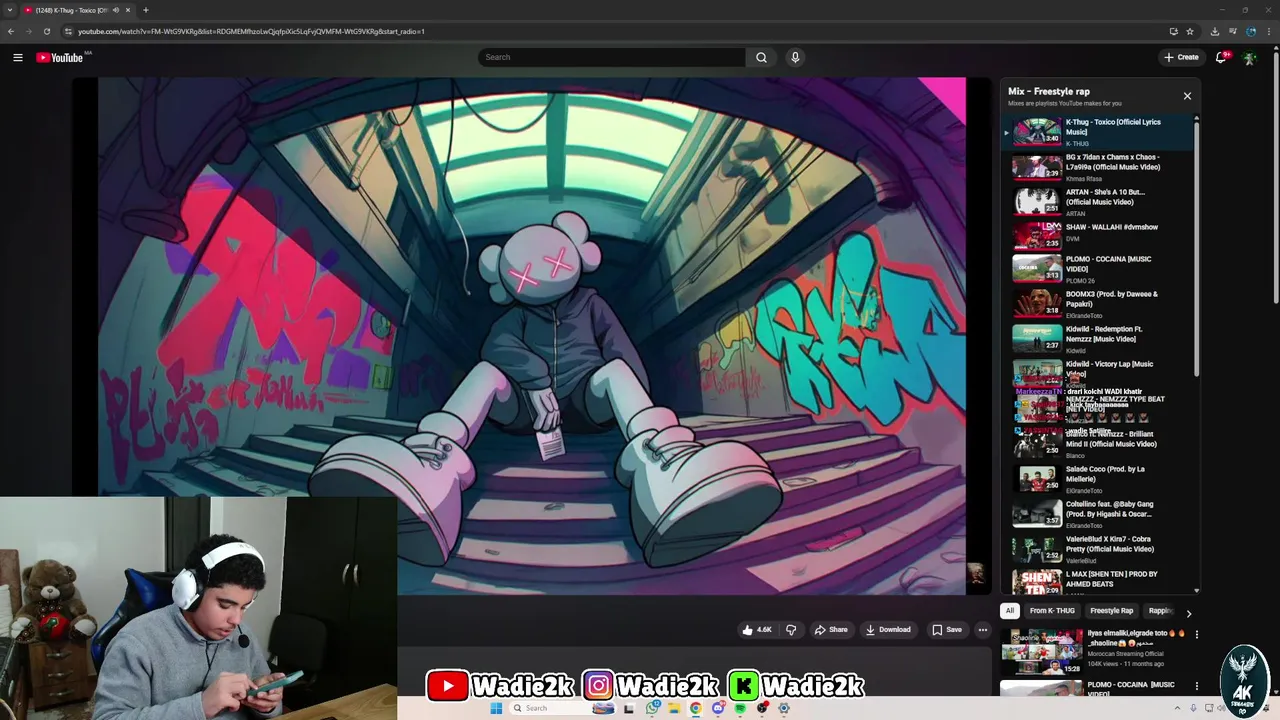Select the Freestyle Rap chip

coord(1111,611)
